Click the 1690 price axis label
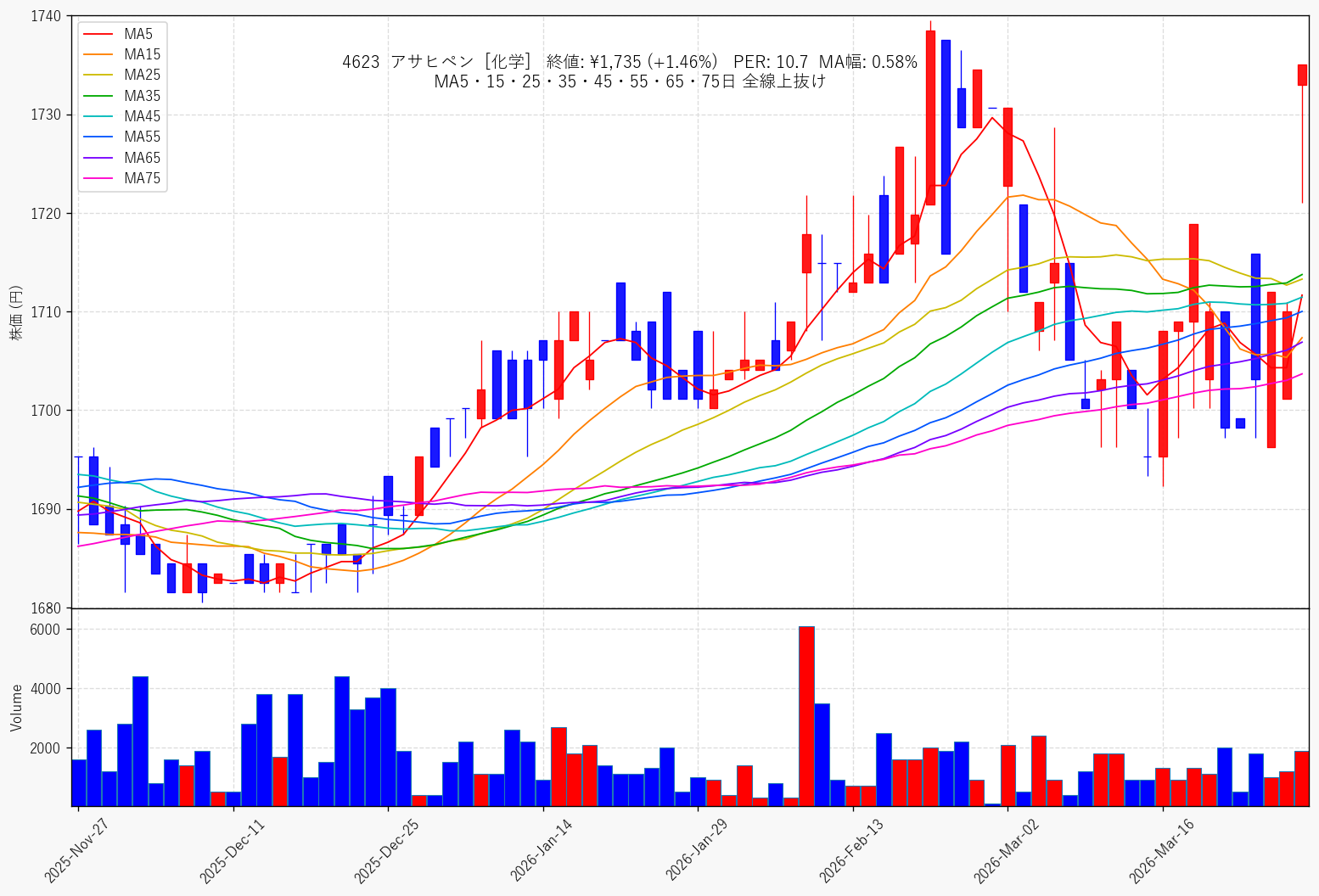 (x=47, y=509)
